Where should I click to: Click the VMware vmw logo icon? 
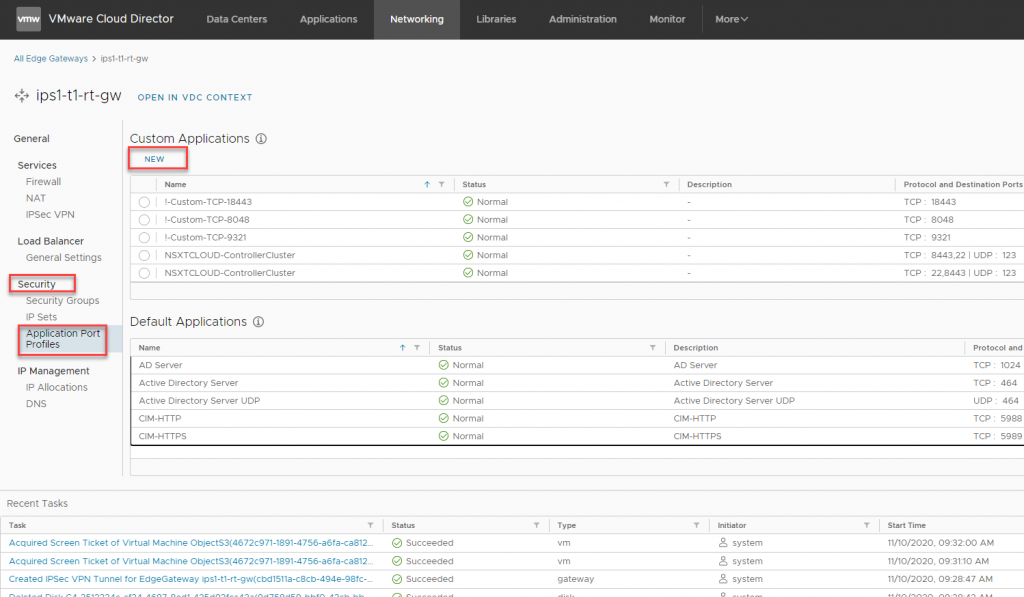[x=29, y=19]
